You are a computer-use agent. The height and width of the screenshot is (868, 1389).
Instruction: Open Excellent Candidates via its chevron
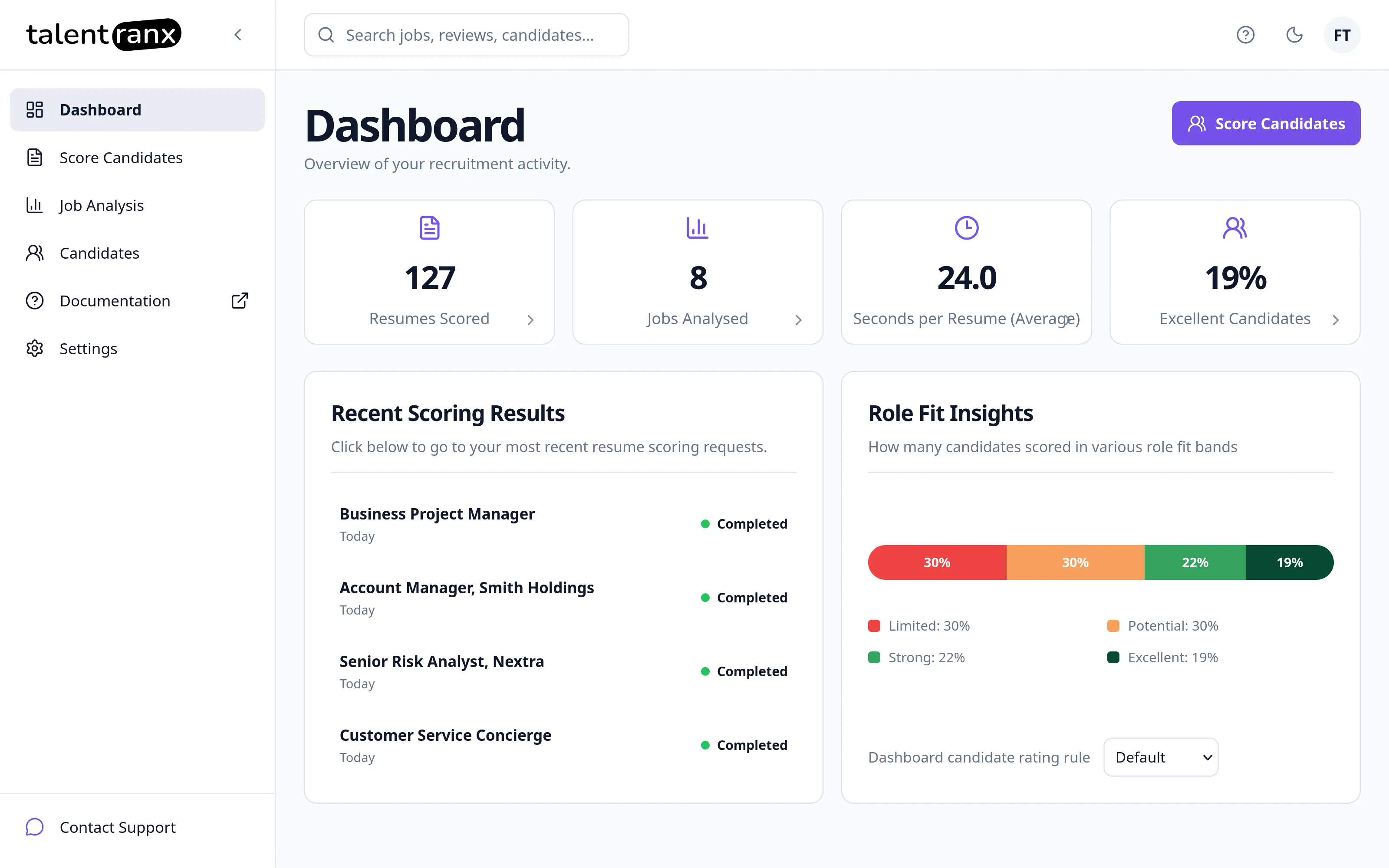pyautogui.click(x=1336, y=320)
